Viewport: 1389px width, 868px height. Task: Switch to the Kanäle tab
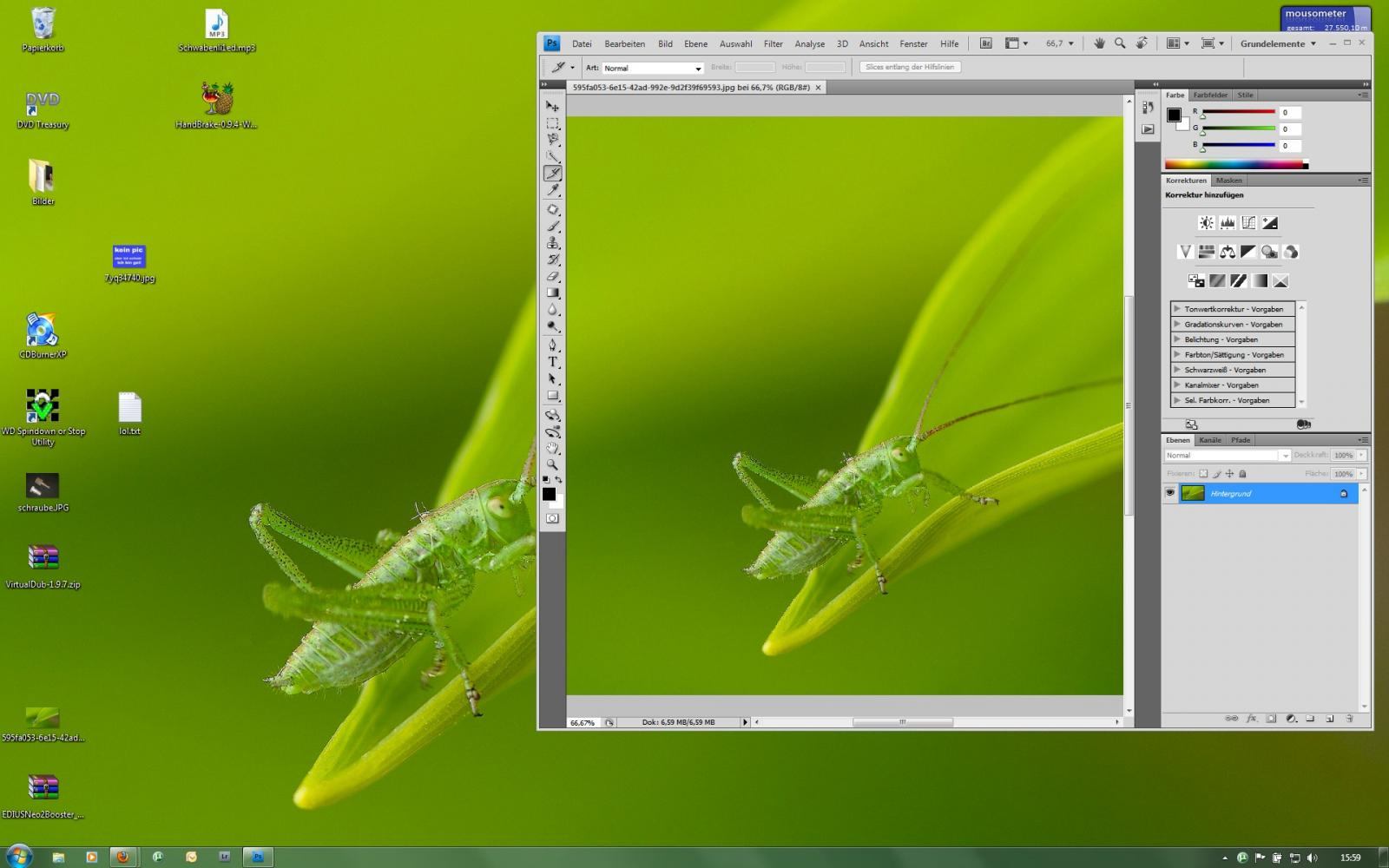(x=1210, y=440)
